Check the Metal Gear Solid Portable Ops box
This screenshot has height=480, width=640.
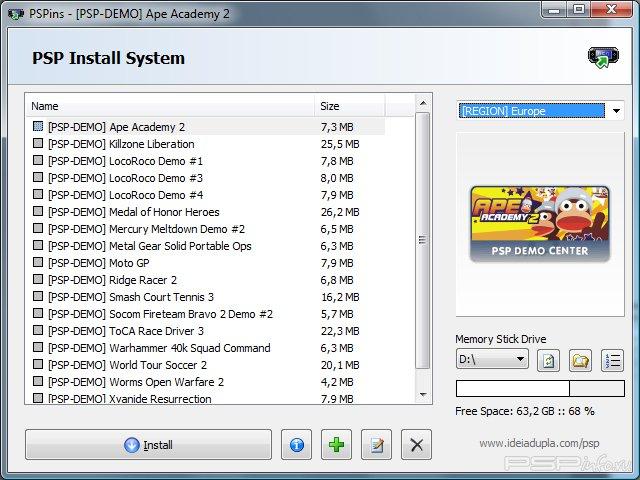point(38,245)
